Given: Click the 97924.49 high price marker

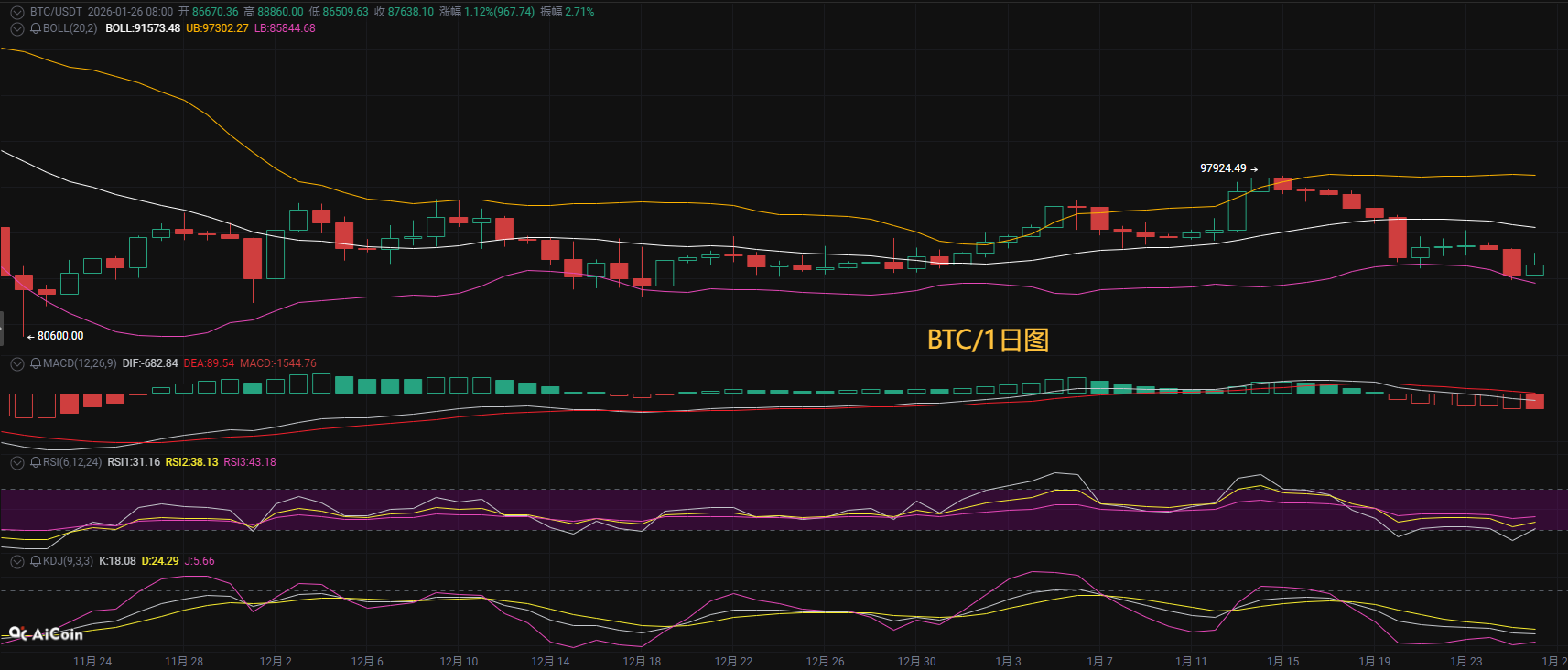Looking at the screenshot, I should (1223, 168).
